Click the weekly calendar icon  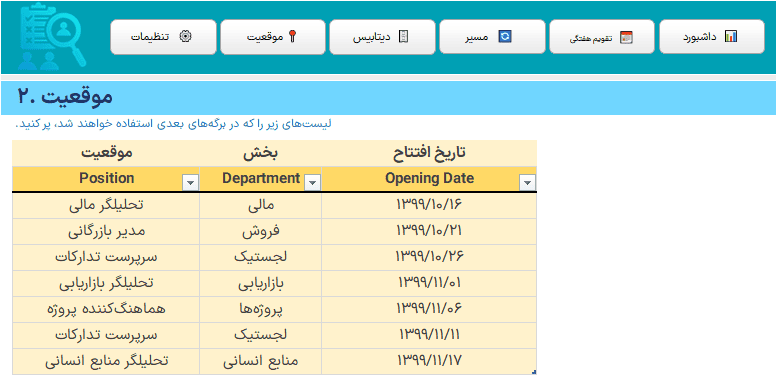click(627, 37)
